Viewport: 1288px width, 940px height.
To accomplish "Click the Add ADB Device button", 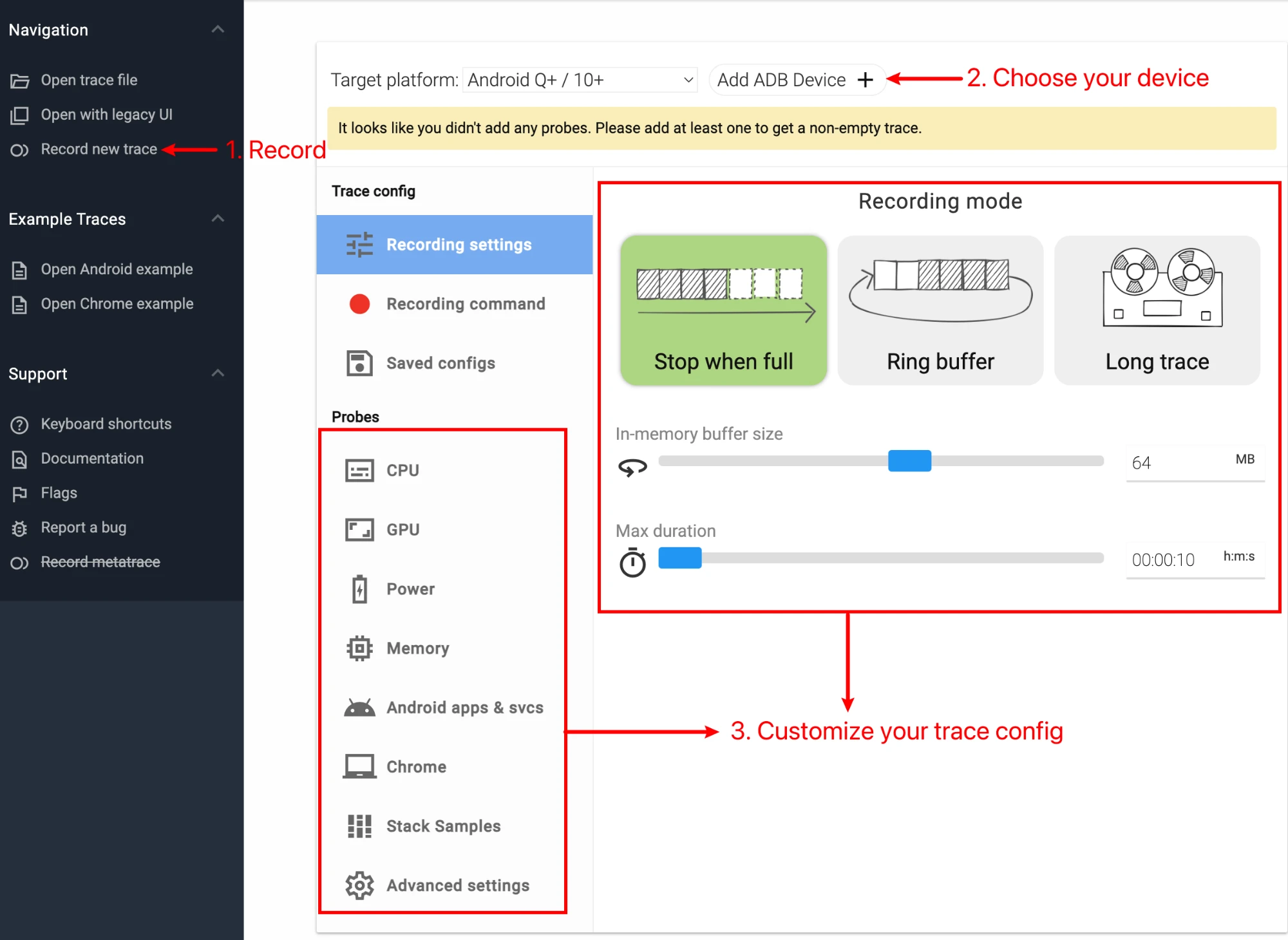I will coord(796,80).
